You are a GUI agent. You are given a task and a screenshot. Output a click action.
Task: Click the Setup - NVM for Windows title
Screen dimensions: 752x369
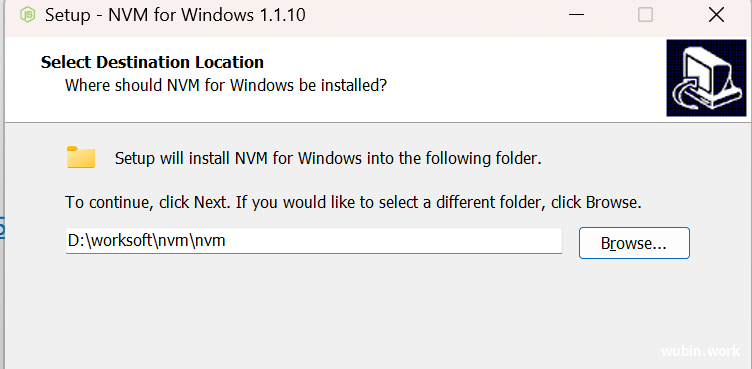tap(175, 15)
